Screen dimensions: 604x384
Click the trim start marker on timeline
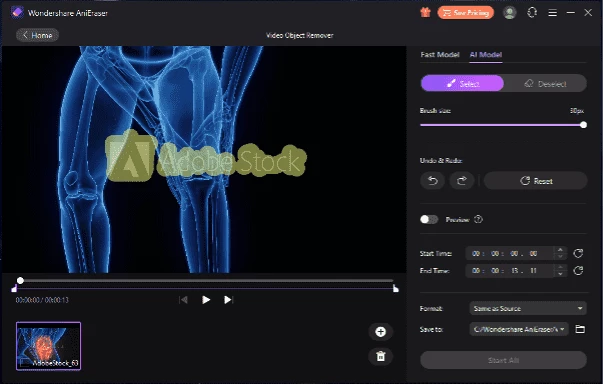[14, 289]
